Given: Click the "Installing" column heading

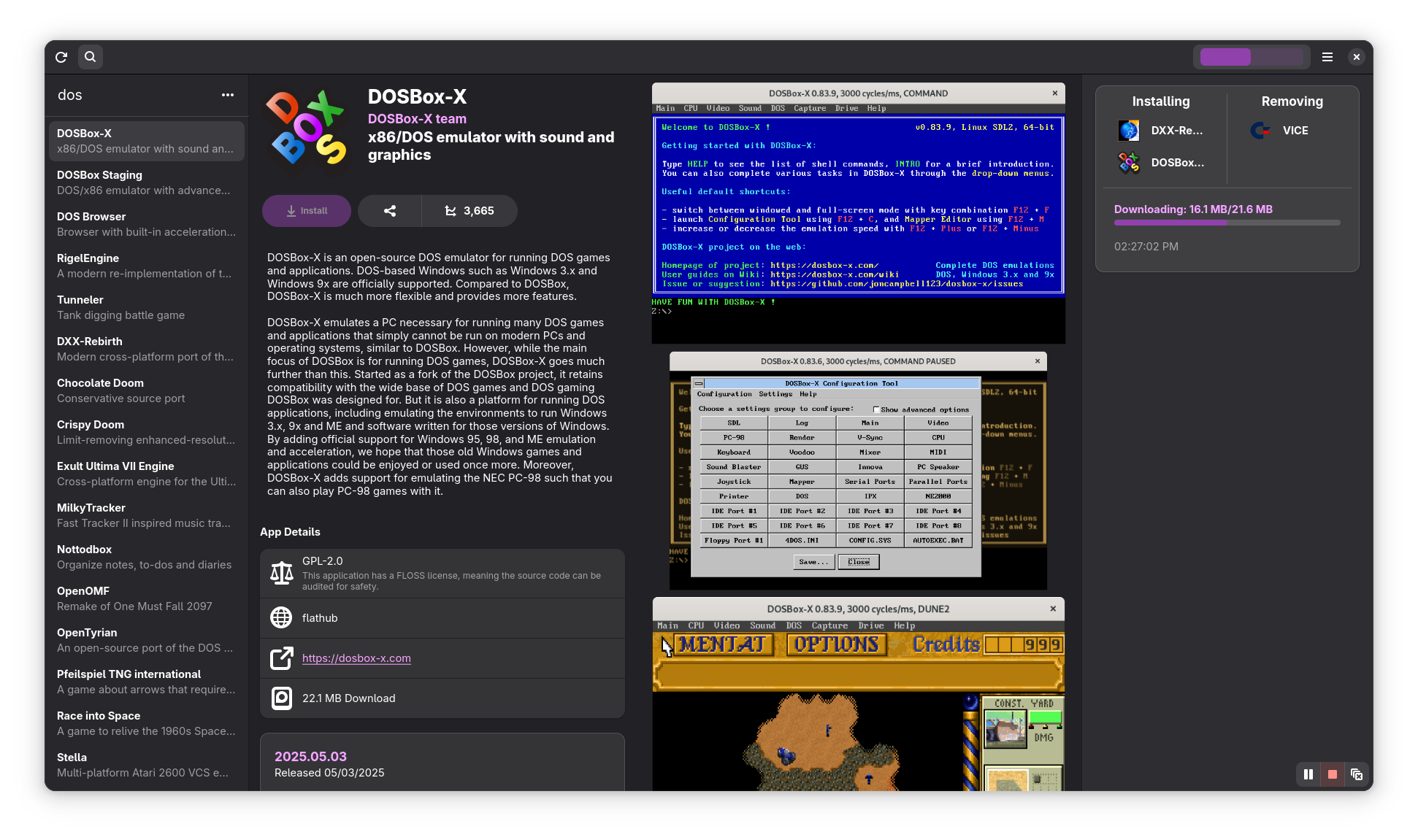Looking at the screenshot, I should (1161, 101).
